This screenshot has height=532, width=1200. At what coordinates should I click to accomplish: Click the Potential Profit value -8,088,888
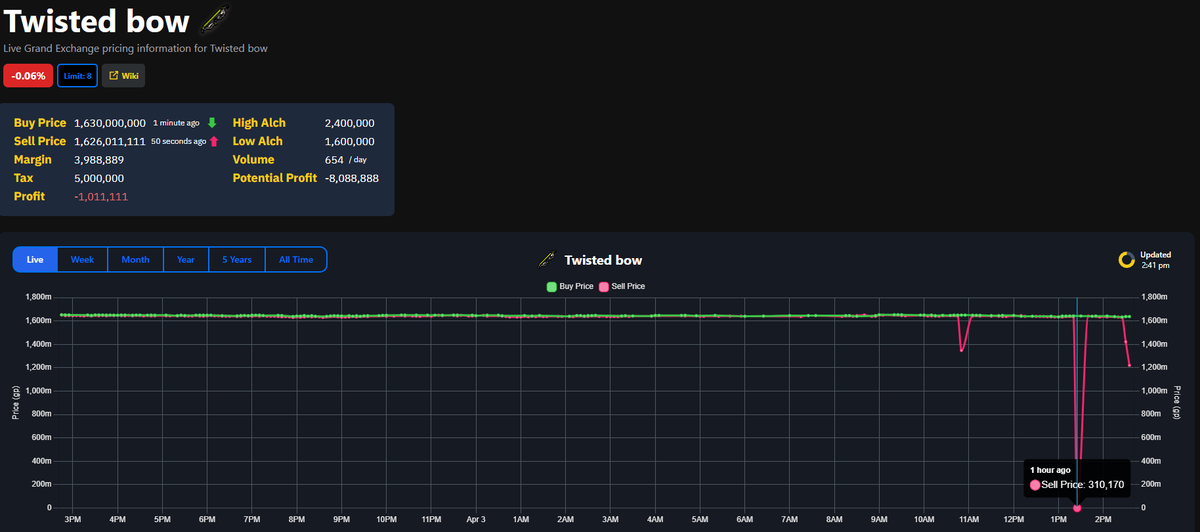(x=352, y=178)
